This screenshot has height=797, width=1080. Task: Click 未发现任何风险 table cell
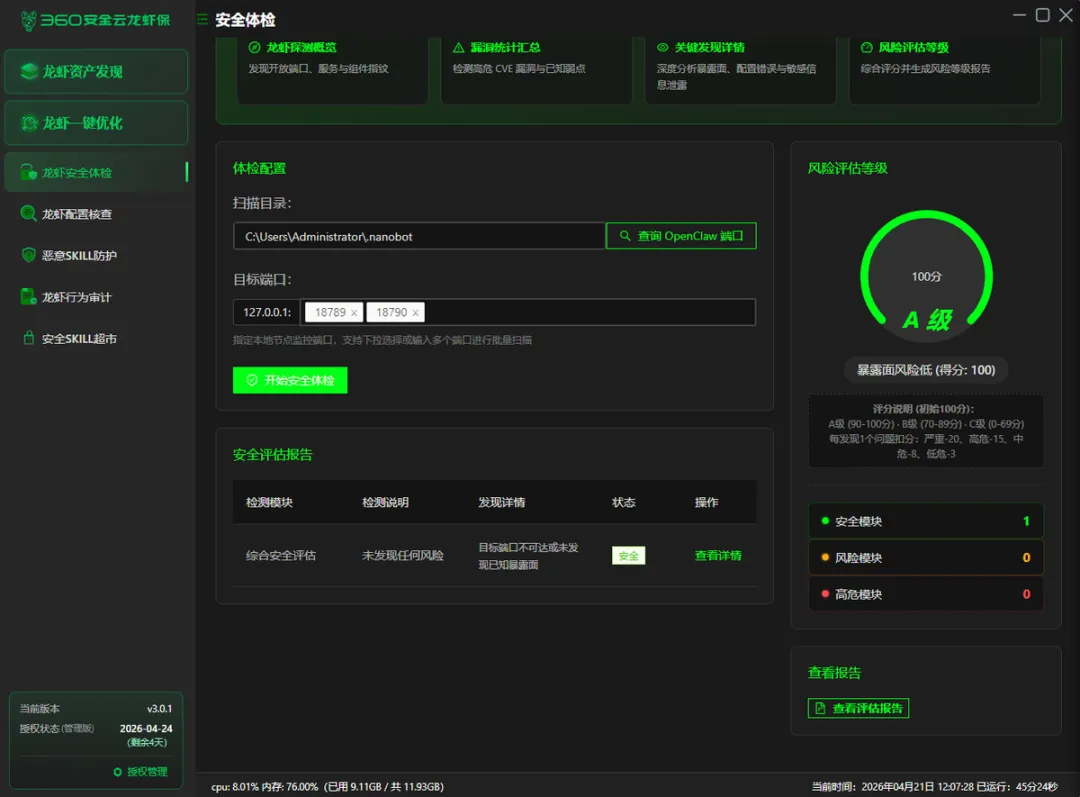tap(403, 555)
